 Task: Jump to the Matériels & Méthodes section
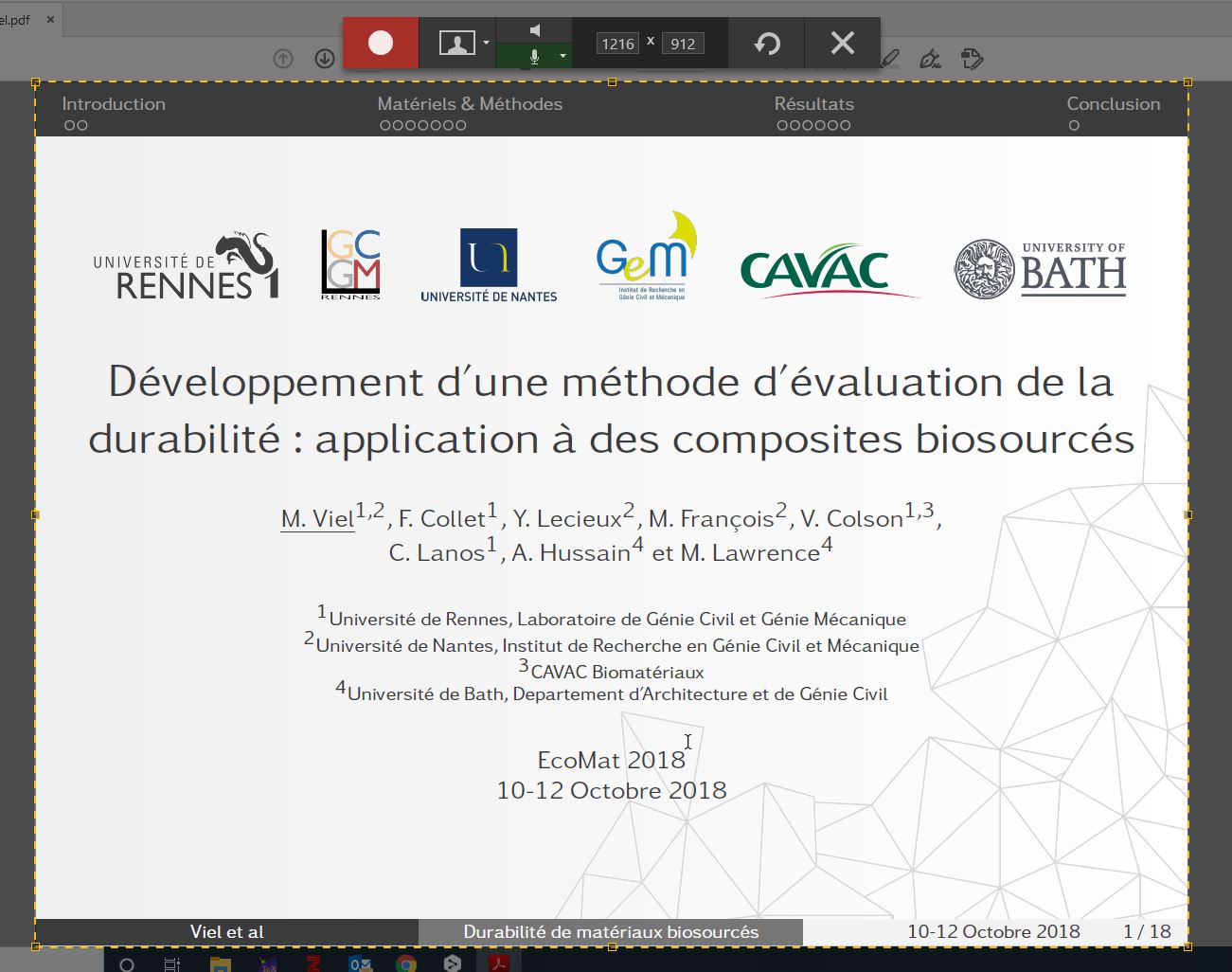coord(470,104)
